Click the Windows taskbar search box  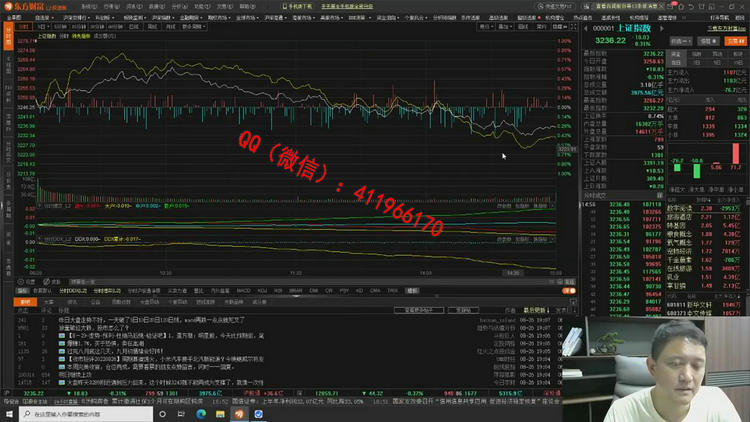click(86, 414)
